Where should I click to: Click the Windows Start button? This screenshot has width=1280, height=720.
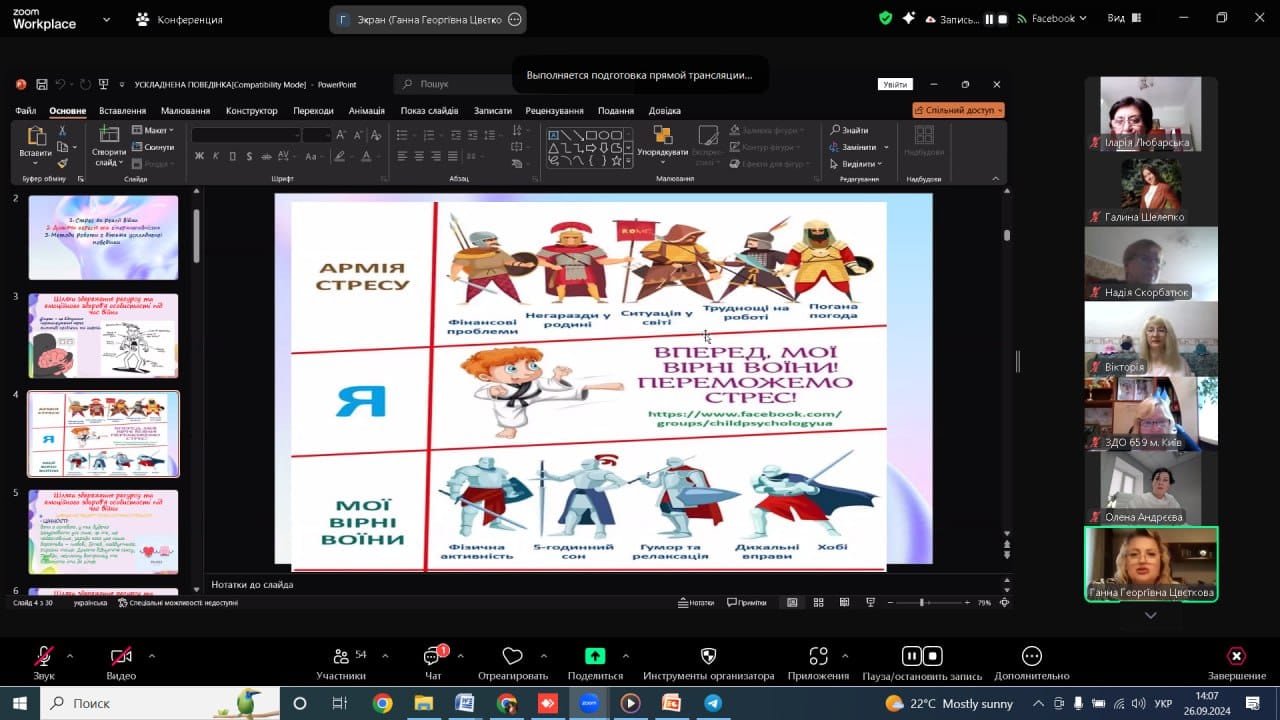(20, 703)
